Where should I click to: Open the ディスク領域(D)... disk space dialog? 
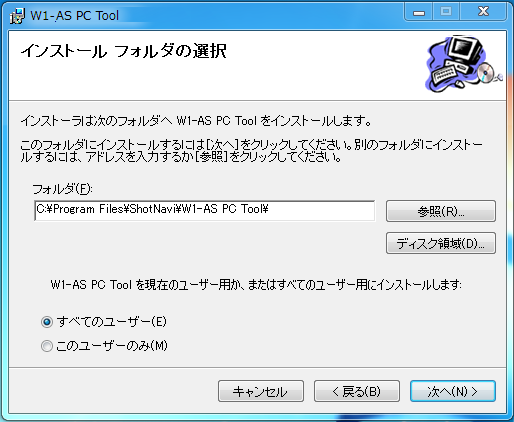pyautogui.click(x=441, y=243)
